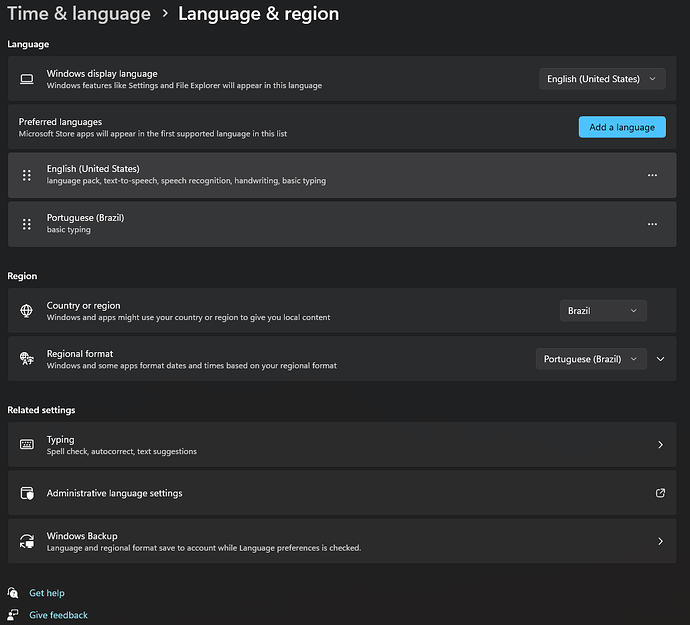Click the drag handle for English (United States)
This screenshot has width=690, height=625.
27,175
